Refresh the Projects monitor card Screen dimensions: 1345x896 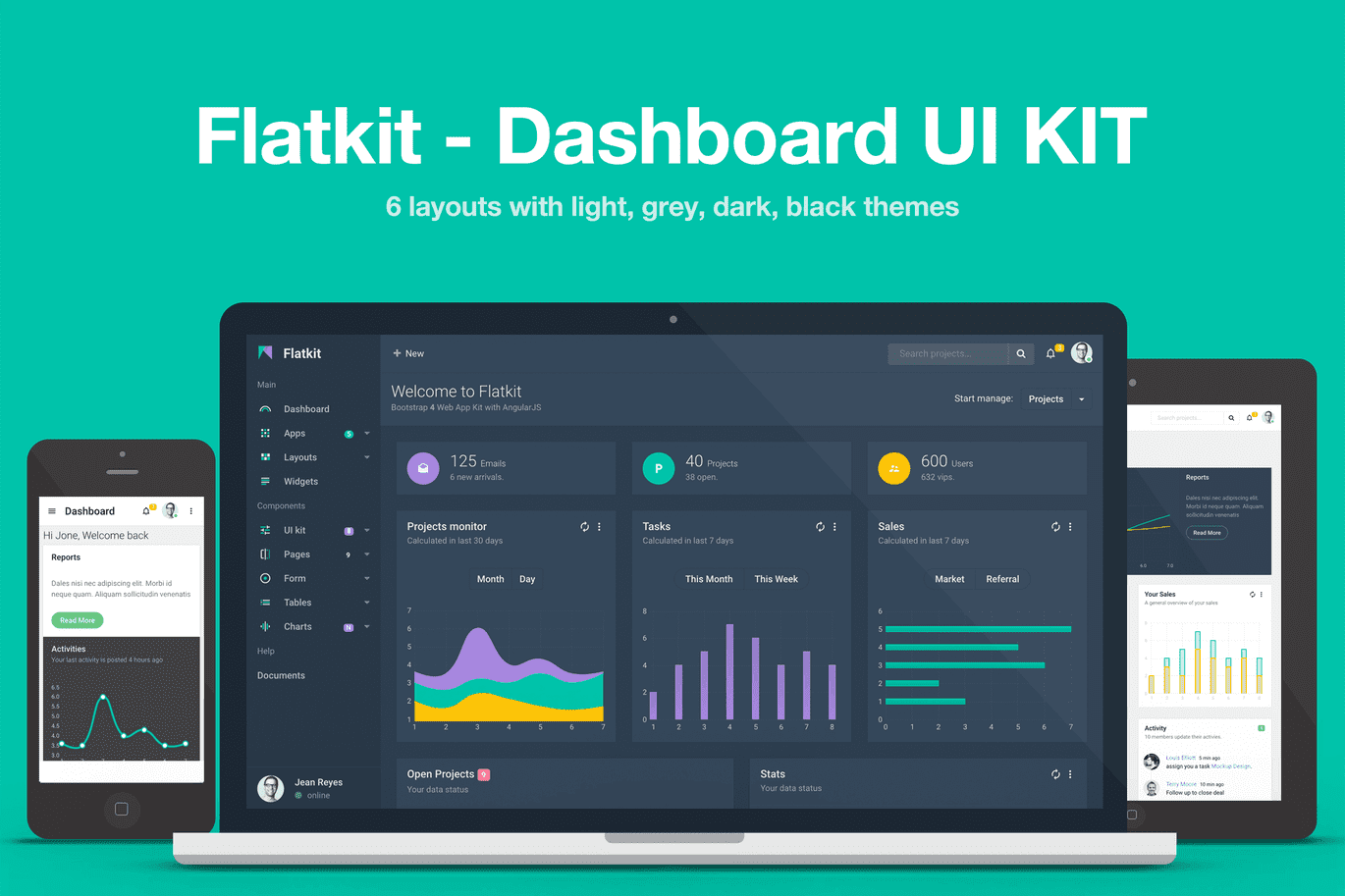click(585, 527)
